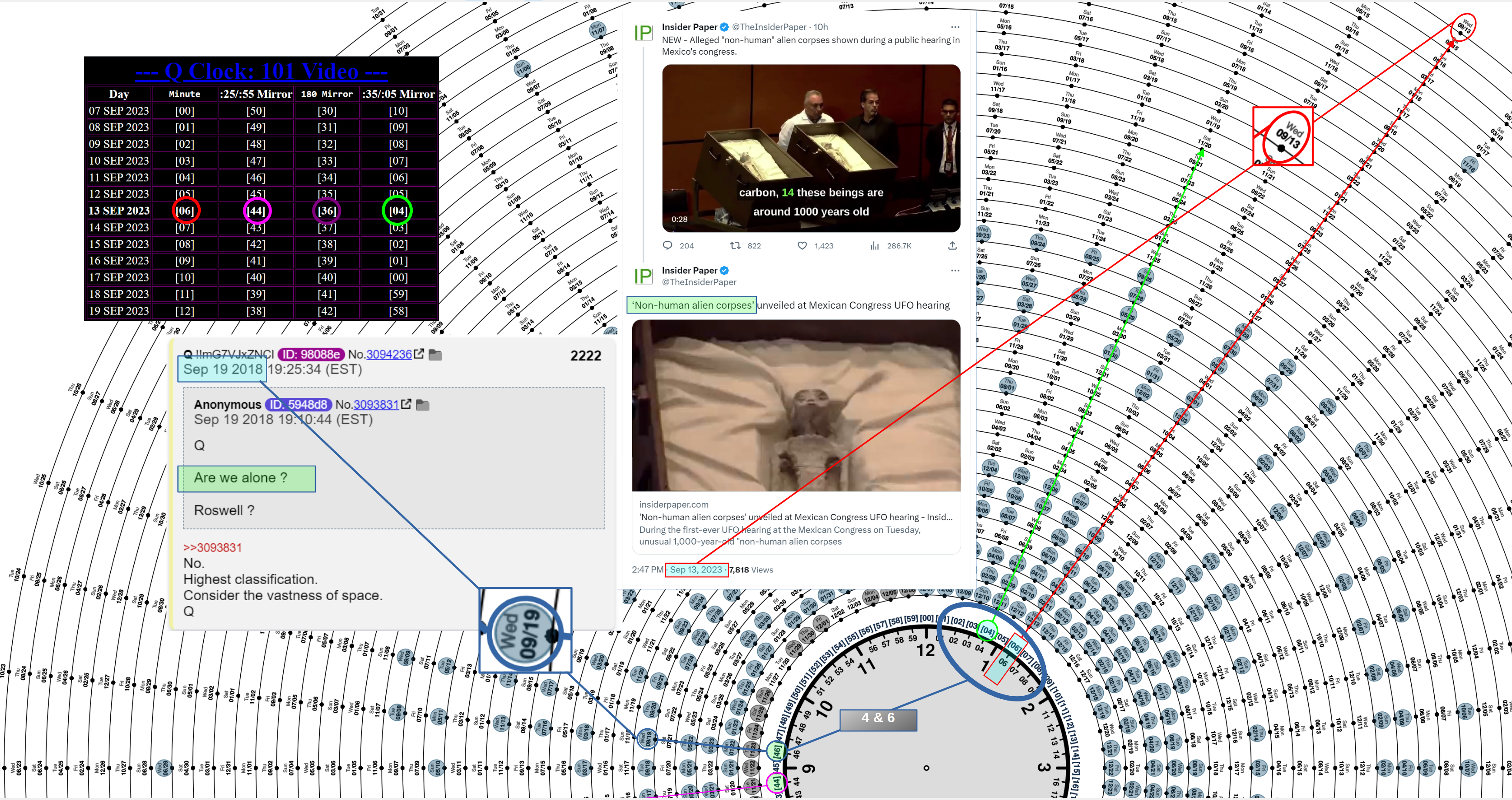
Task: Click the Sep 19 2018 date on the Q post
Action: click(x=222, y=369)
